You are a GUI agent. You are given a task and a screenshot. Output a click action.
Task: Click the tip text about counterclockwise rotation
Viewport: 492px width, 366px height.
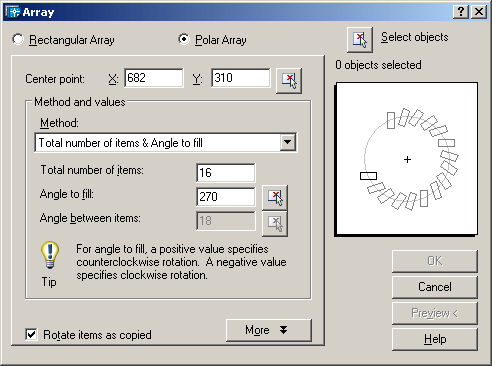(181, 262)
